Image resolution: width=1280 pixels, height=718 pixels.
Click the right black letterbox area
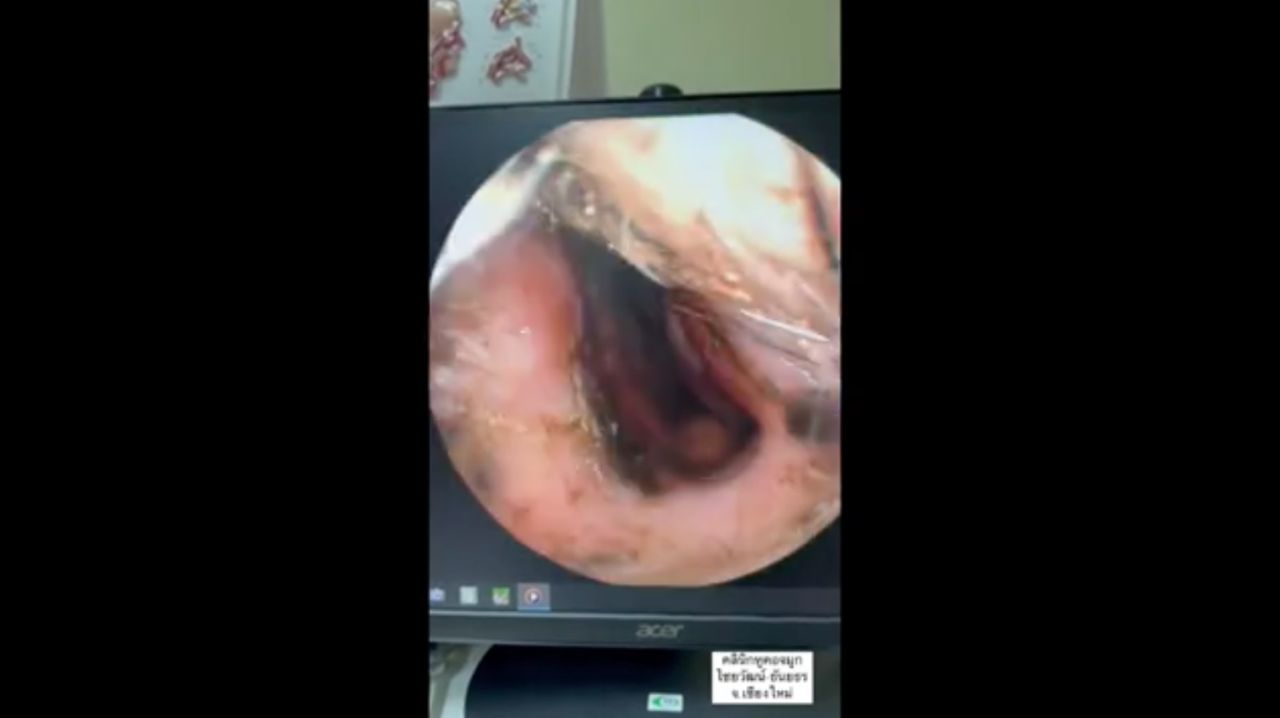point(1060,359)
